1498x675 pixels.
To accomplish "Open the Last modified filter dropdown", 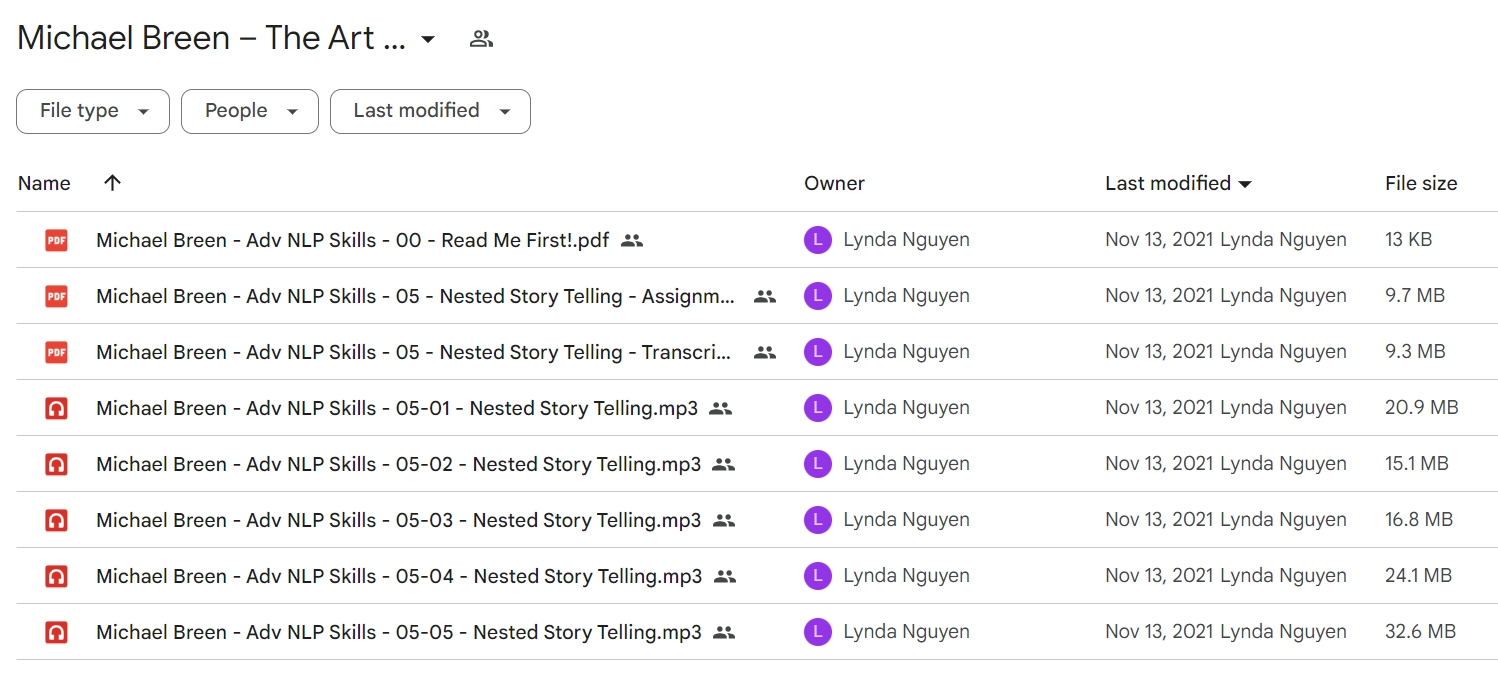I will click(430, 111).
